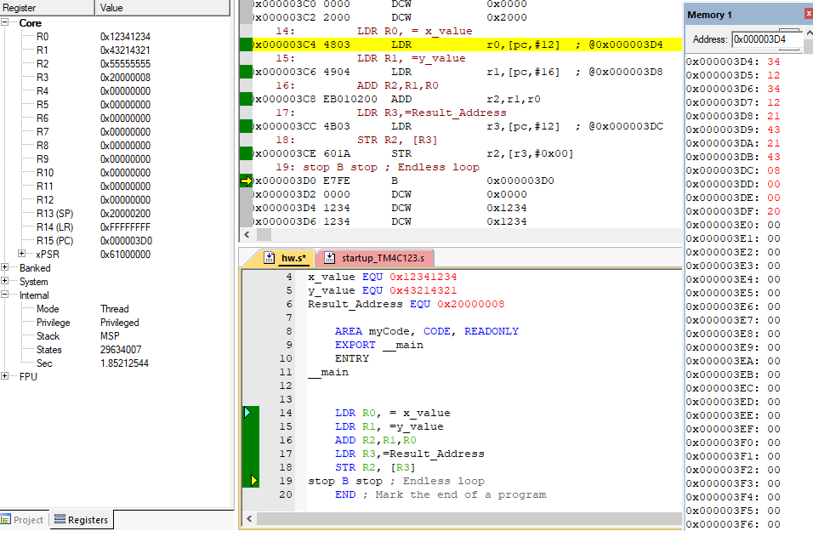Expand the xPSR register node
The image size is (814, 543).
[x=23, y=254]
